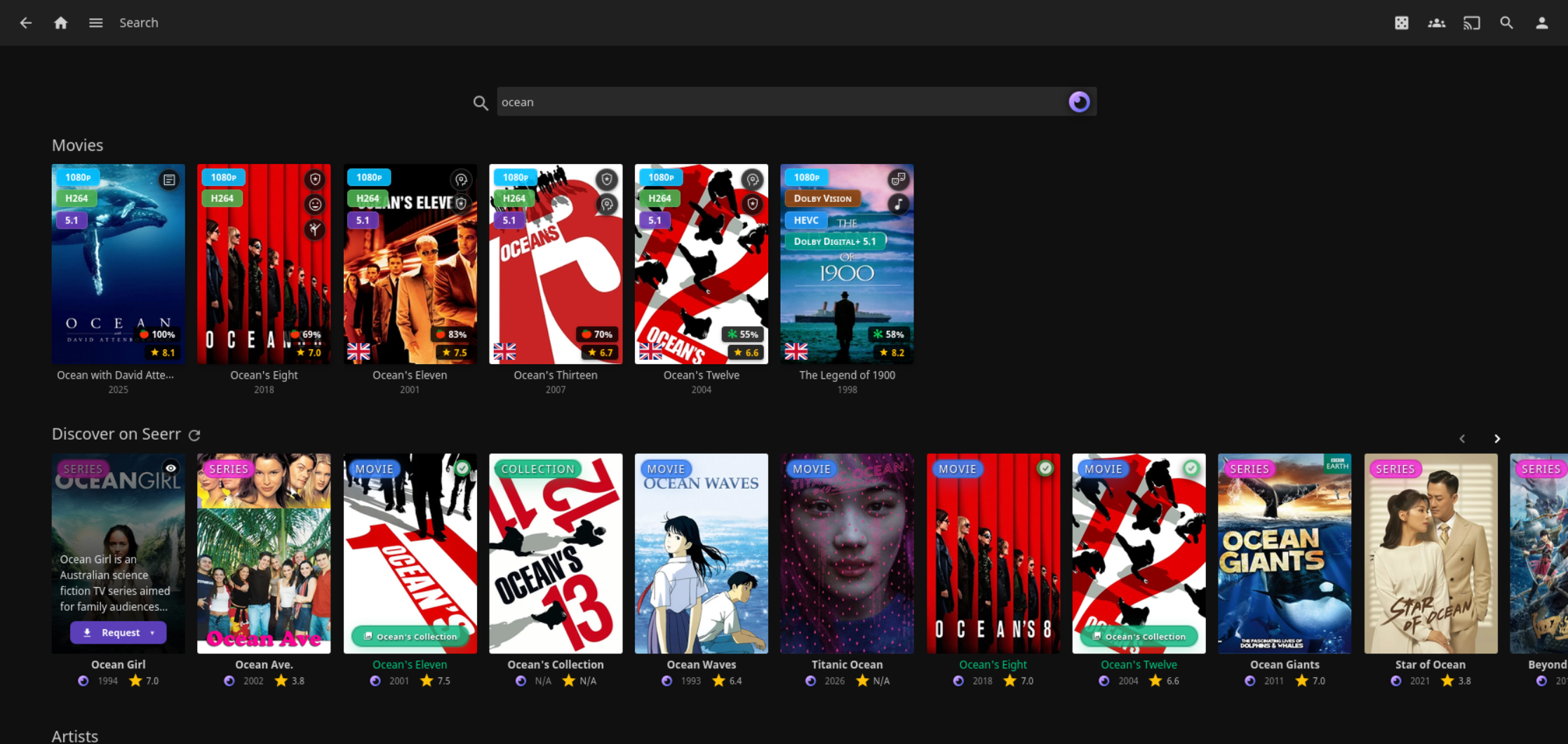Open Home via the house icon
Image resolution: width=1568 pixels, height=744 pixels.
[x=61, y=23]
